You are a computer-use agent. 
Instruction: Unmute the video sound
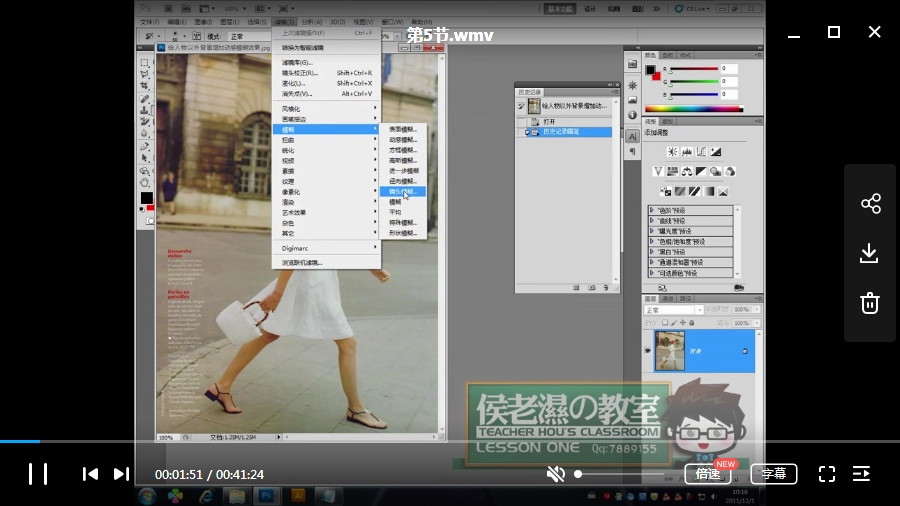[556, 474]
